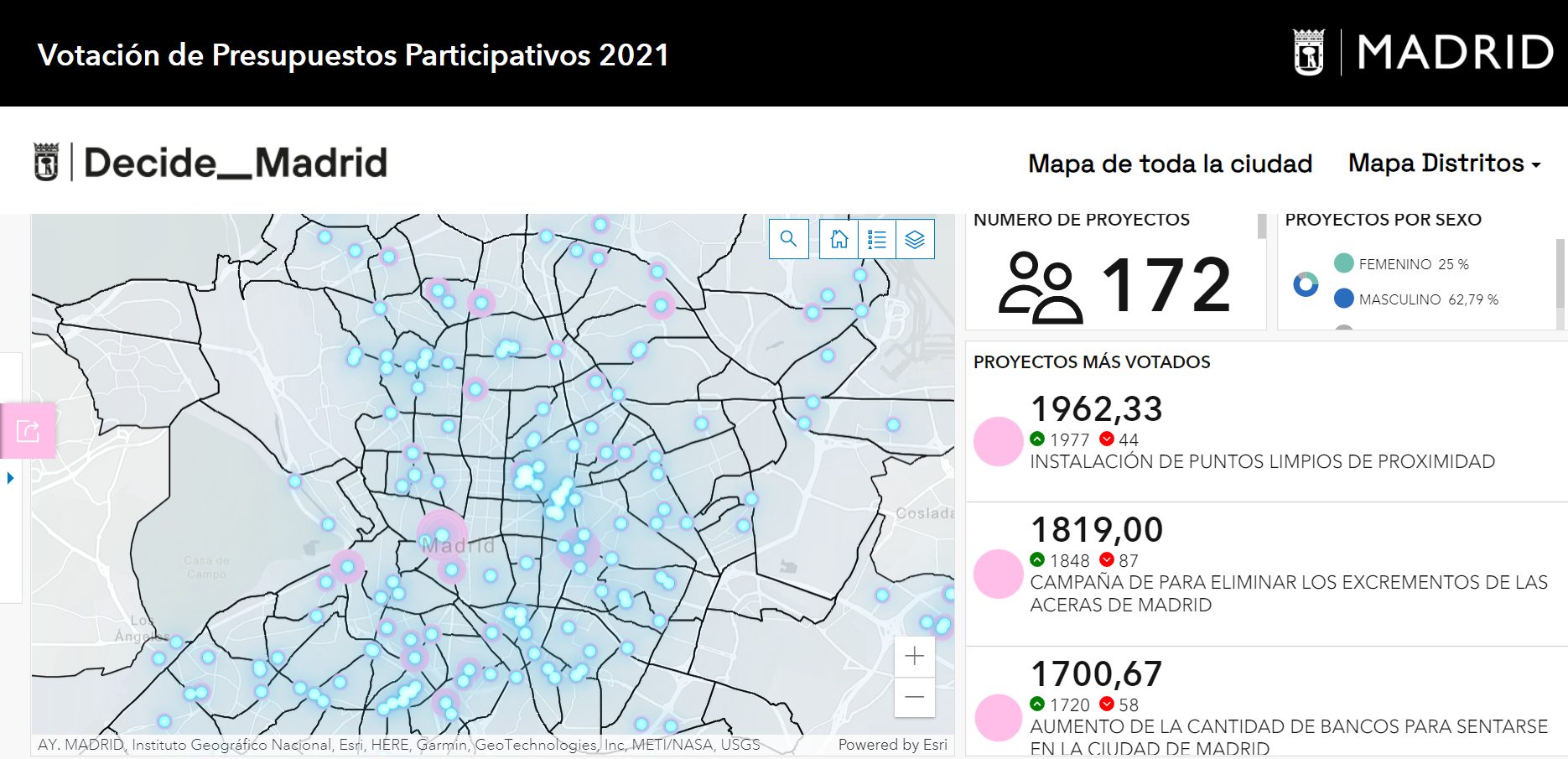1568x759 pixels.
Task: Expand the collapsed left side panel arrow
Action: pos(10,478)
